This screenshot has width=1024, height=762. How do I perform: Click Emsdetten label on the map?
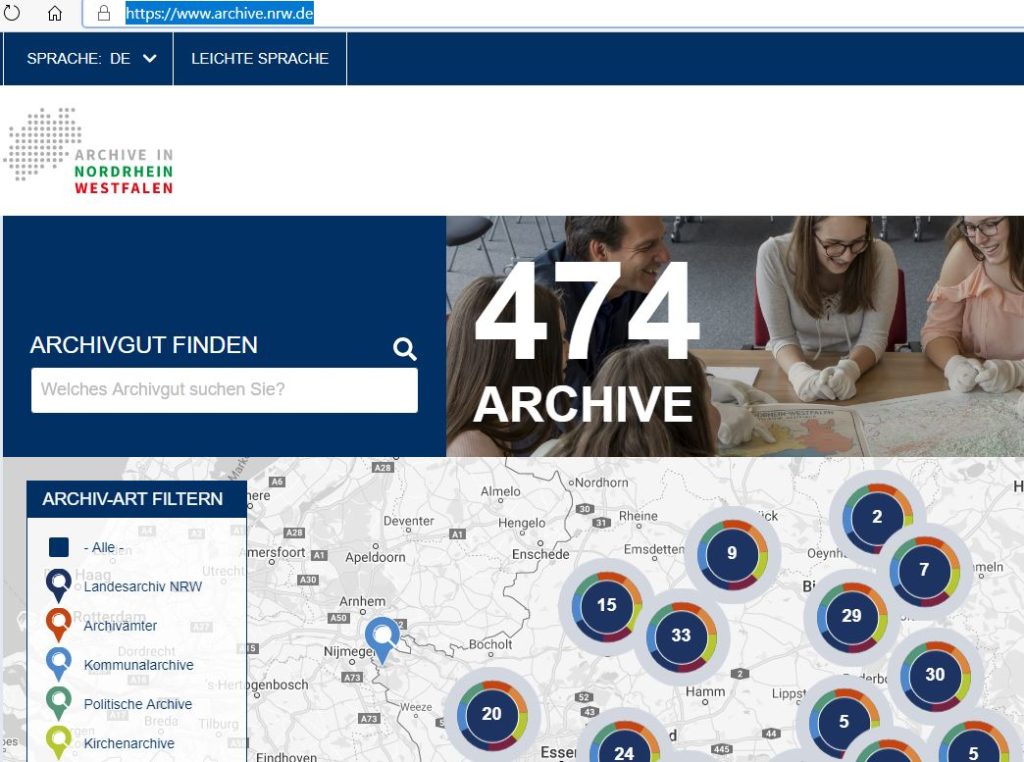tap(654, 550)
